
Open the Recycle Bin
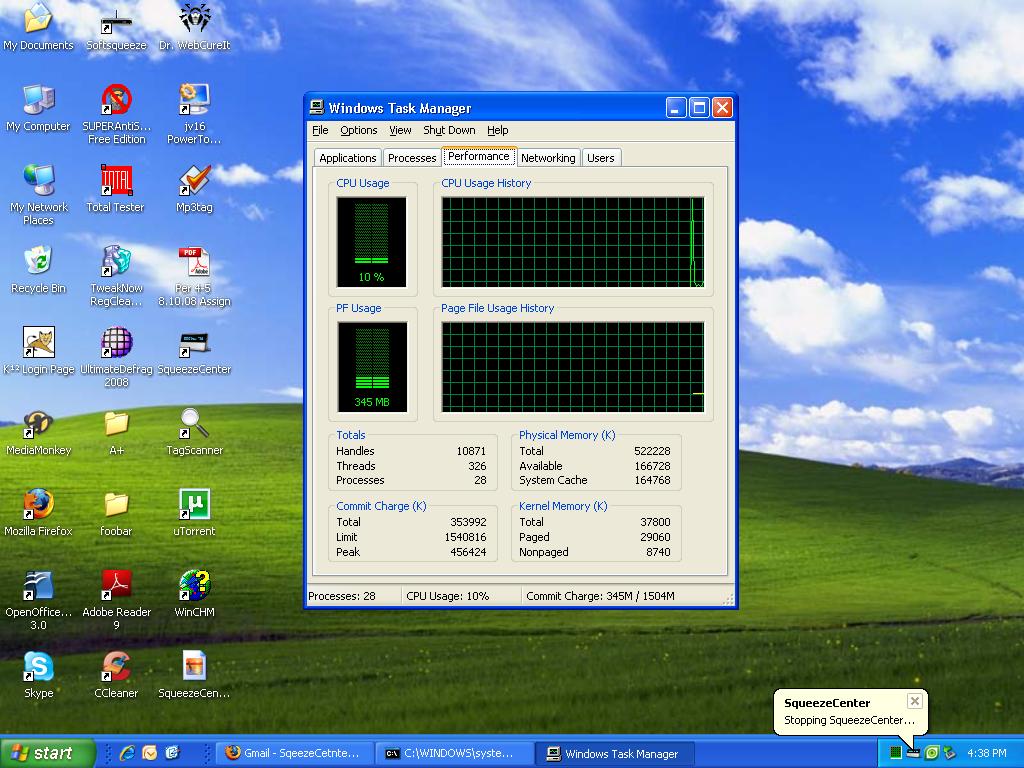38,262
